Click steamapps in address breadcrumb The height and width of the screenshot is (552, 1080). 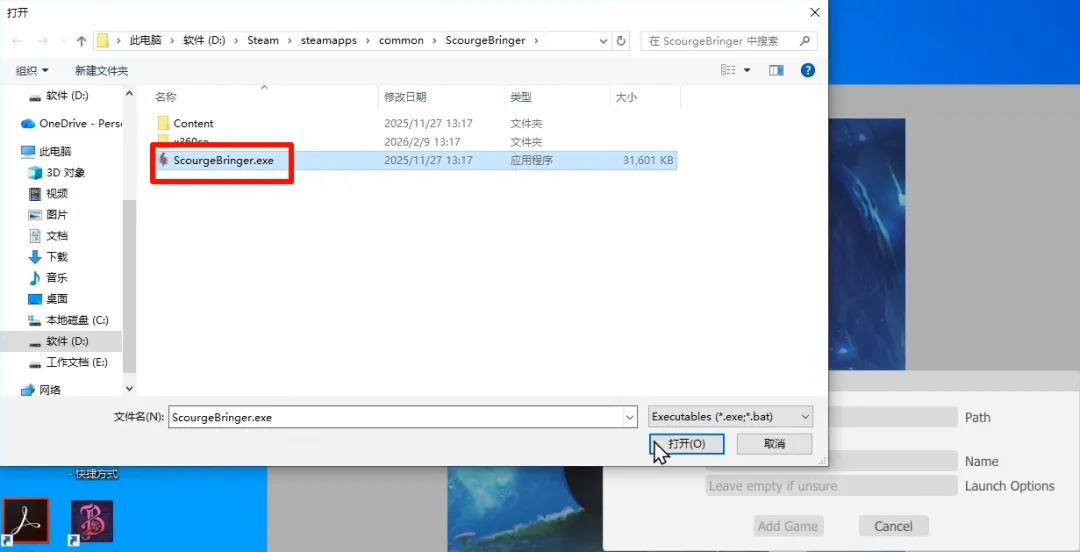point(329,41)
